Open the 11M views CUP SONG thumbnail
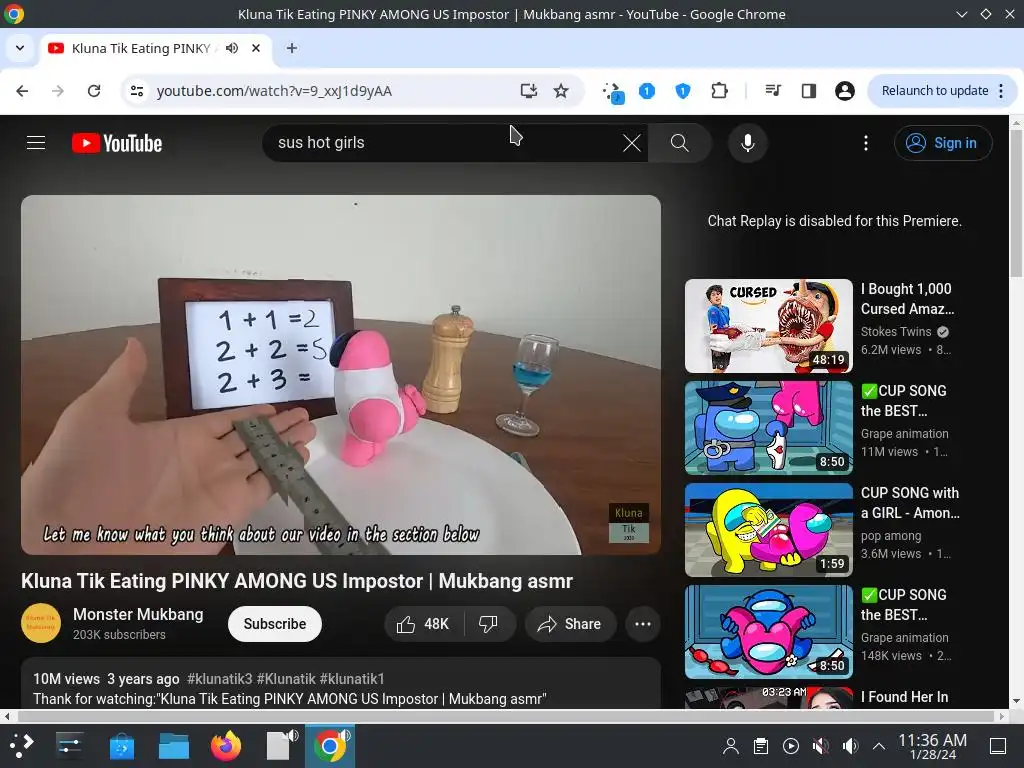The image size is (1024, 768). [x=769, y=428]
